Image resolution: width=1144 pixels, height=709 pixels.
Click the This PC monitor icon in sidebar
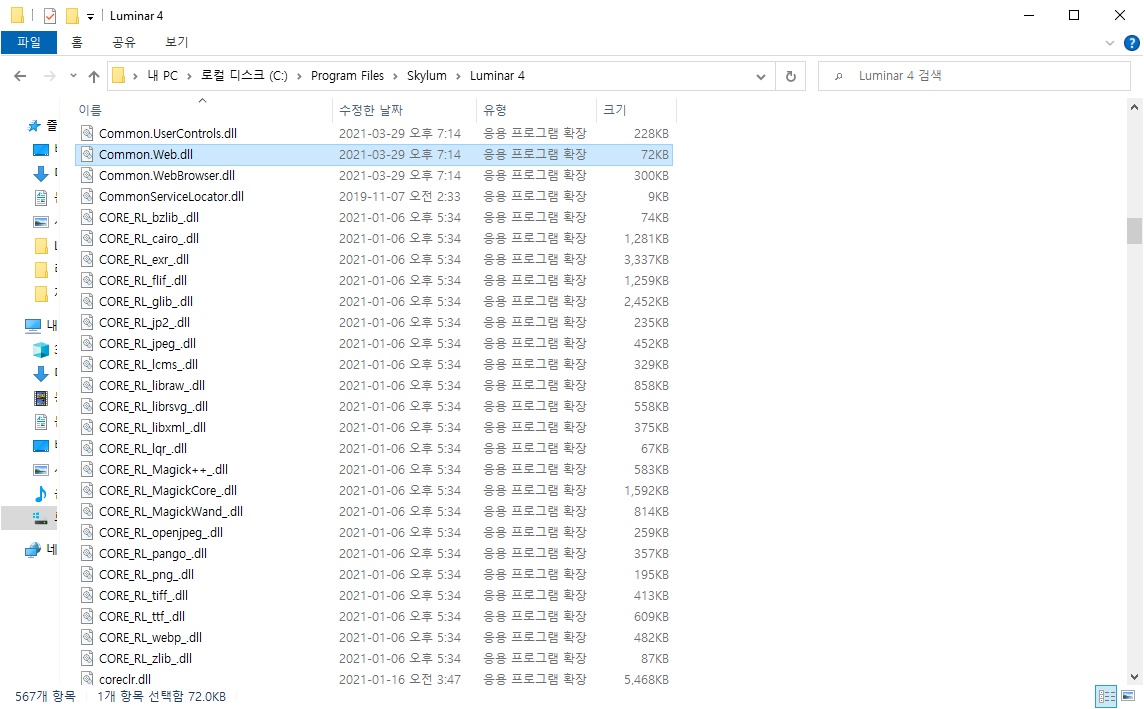click(x=33, y=325)
